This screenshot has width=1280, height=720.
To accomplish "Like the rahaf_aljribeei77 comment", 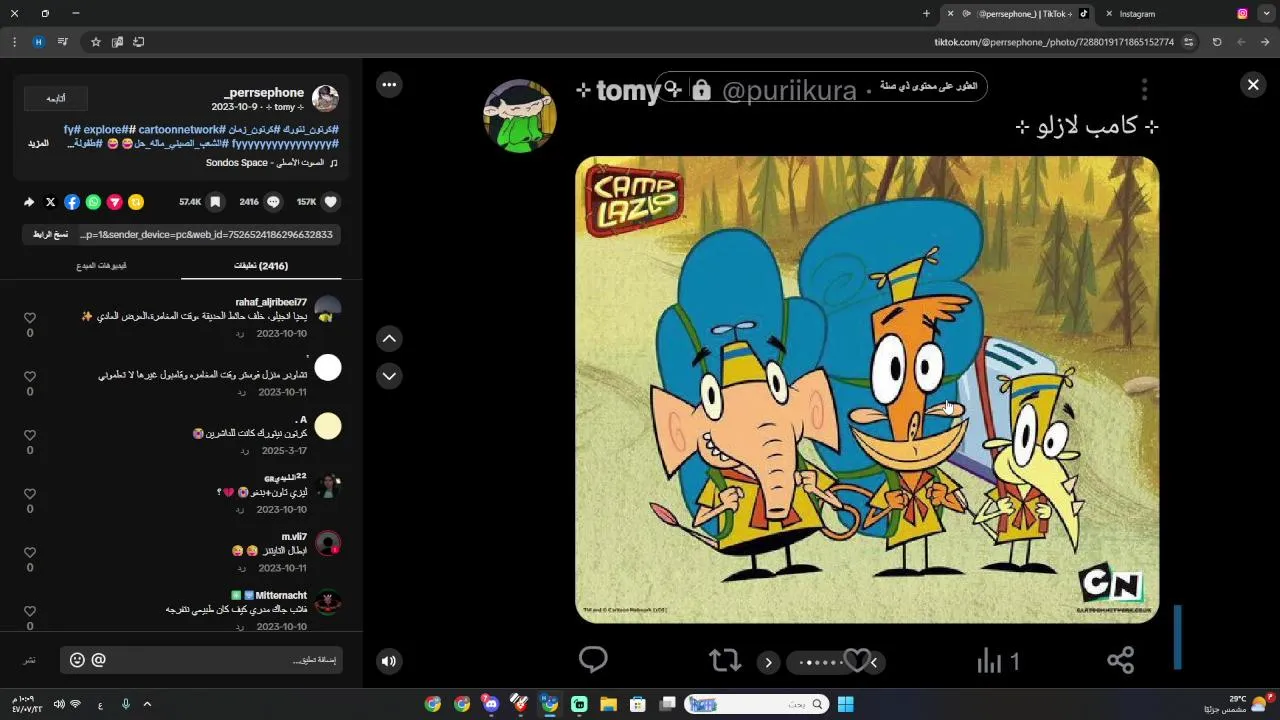I will point(30,318).
